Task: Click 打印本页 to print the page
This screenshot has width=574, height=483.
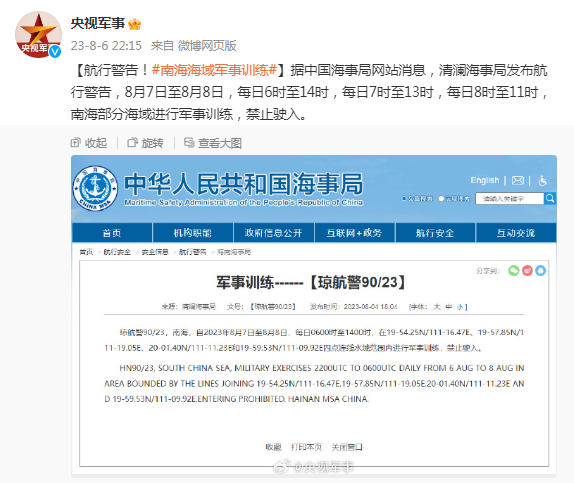Action: point(306,447)
